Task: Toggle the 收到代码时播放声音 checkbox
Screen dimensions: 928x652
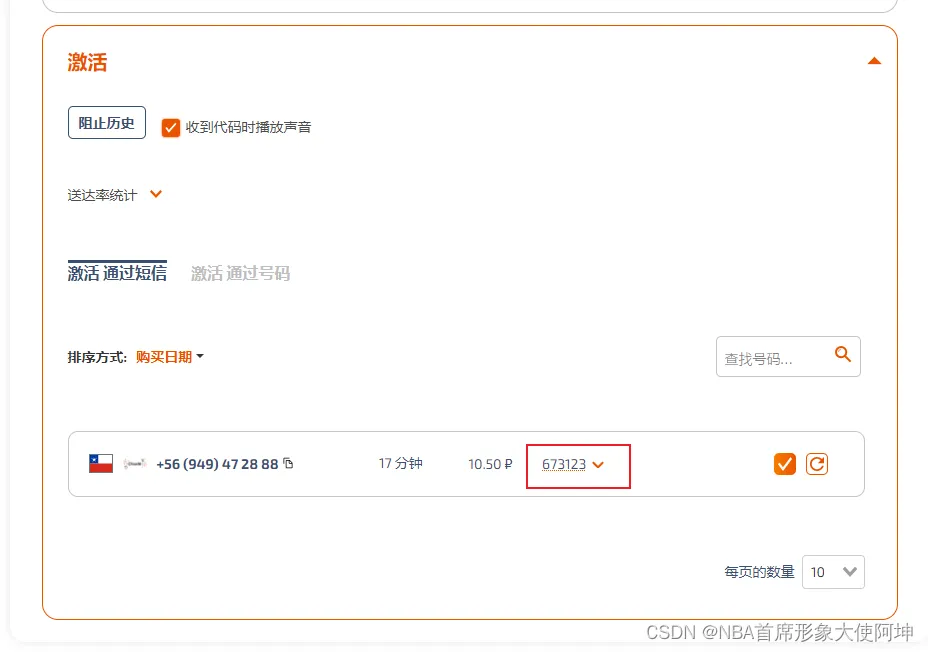Action: 171,127
